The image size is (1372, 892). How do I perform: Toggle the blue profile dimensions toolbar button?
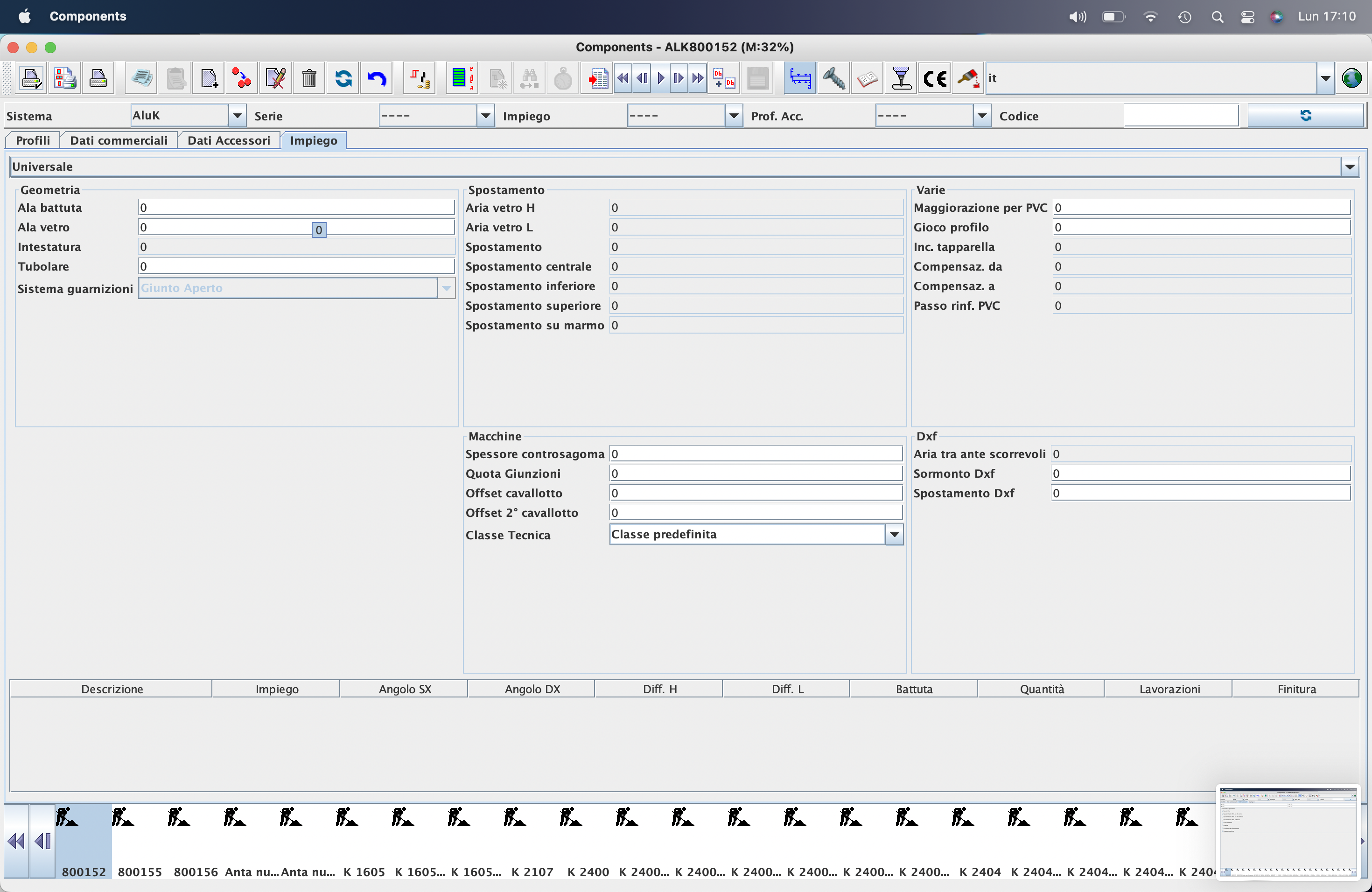(800, 78)
